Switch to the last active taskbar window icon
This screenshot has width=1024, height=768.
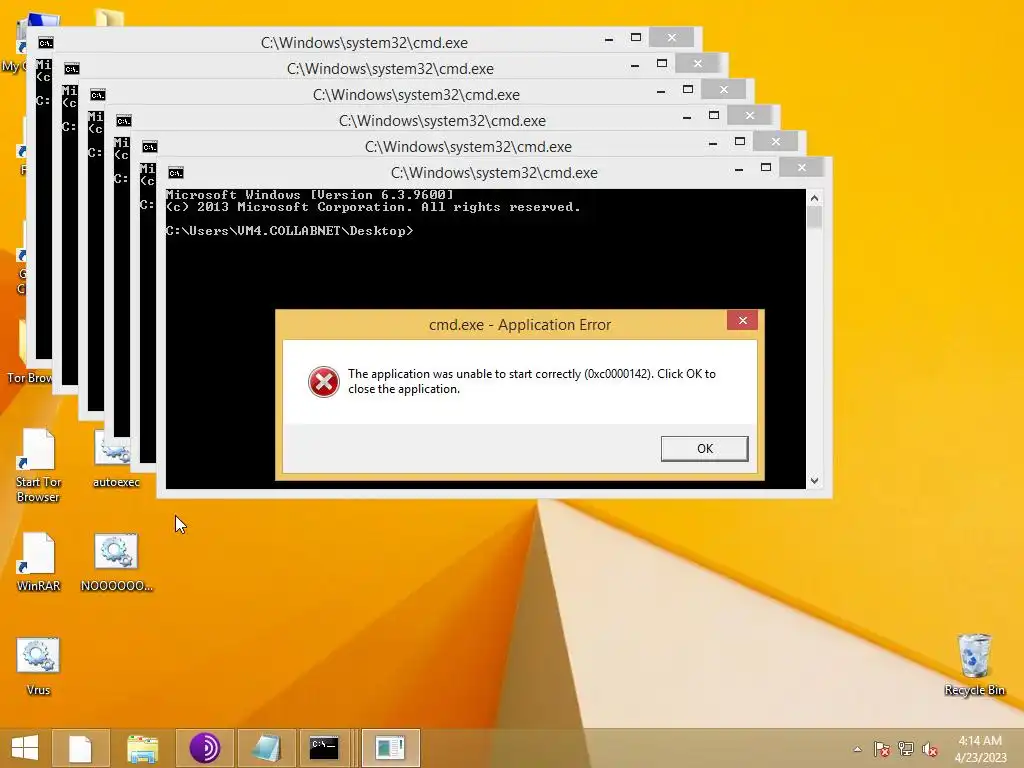(x=390, y=748)
